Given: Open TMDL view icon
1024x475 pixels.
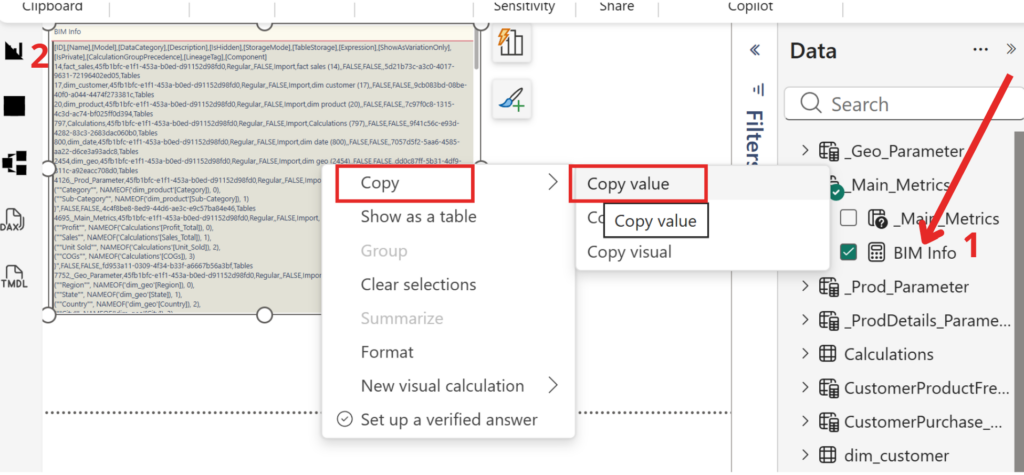Looking at the screenshot, I should 14,277.
